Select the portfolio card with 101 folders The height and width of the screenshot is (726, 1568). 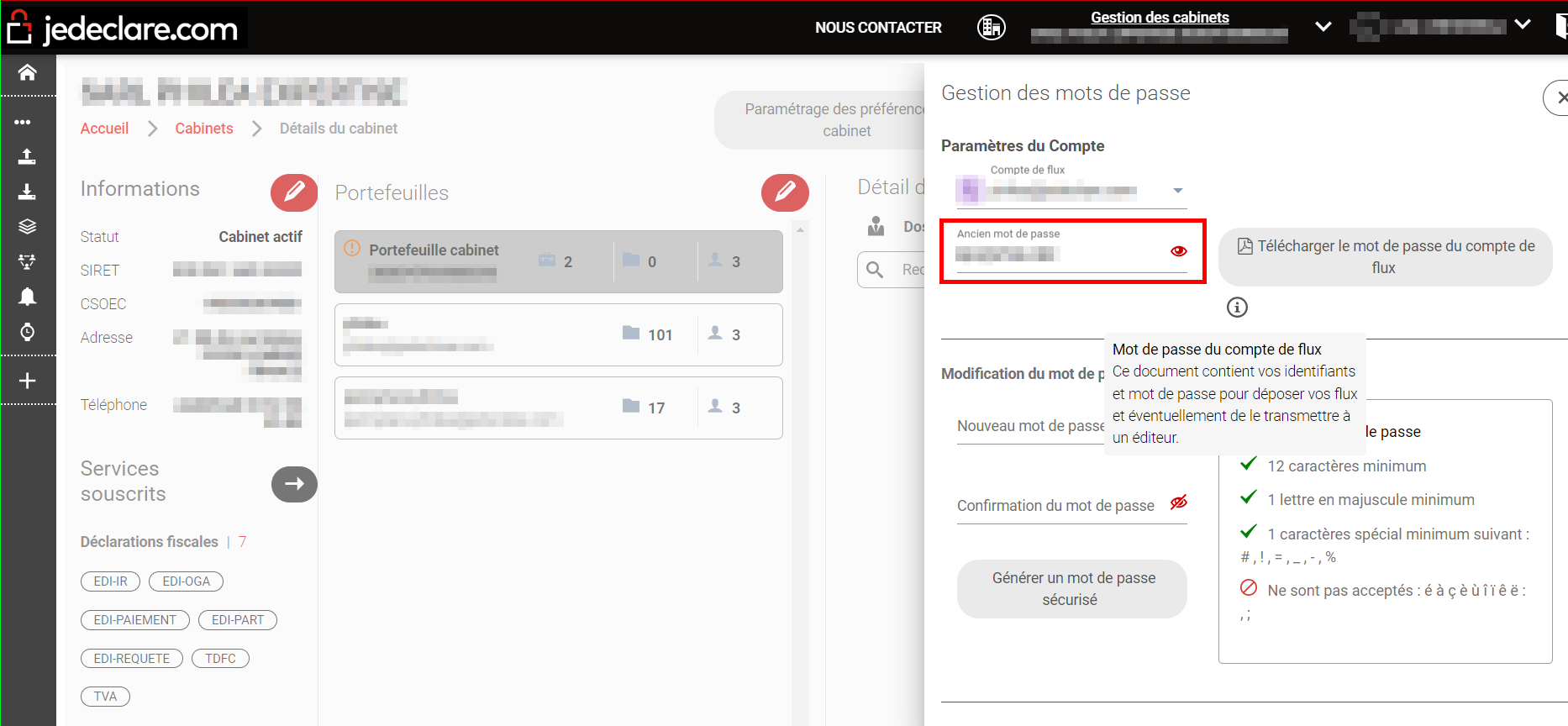[559, 334]
